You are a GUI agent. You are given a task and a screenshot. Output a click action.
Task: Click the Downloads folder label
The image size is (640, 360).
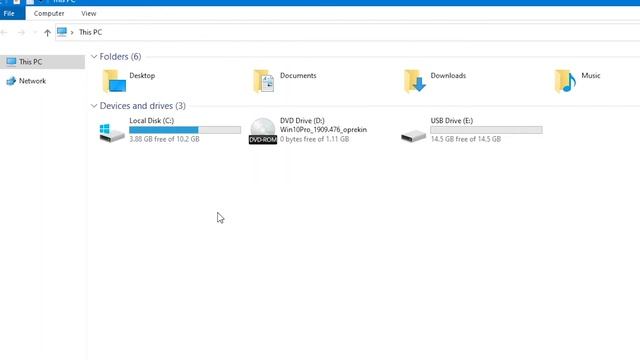pyautogui.click(x=448, y=76)
